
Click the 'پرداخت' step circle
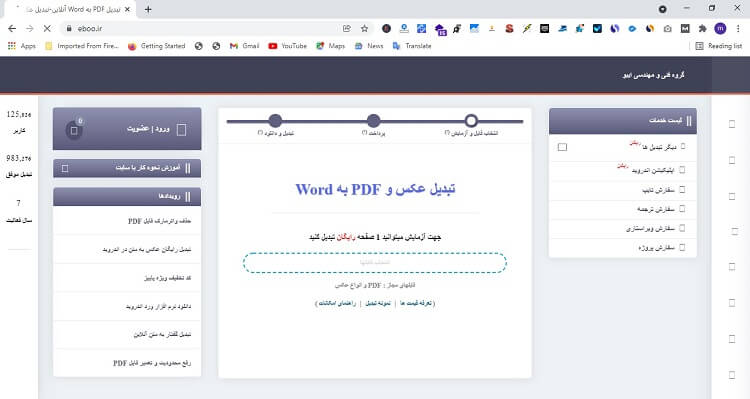point(374,121)
